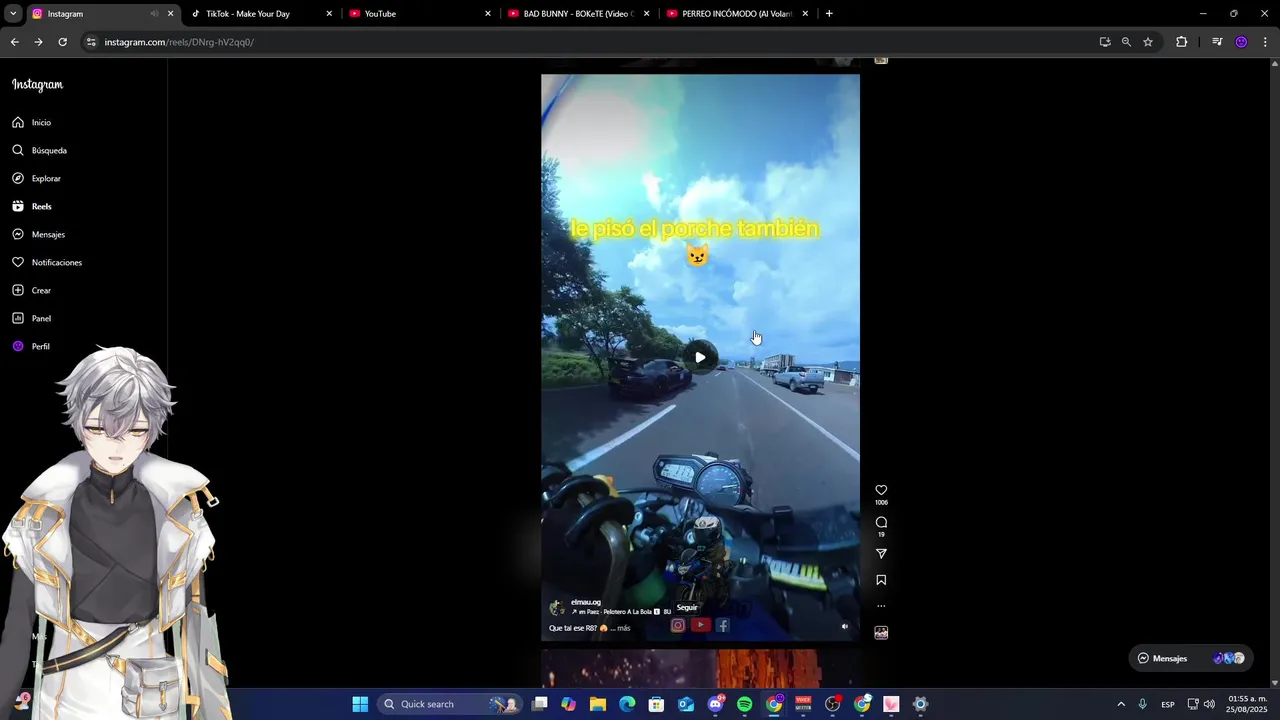Save the reel with the bookmark icon
Viewport: 1280px width, 720px height.
click(881, 580)
